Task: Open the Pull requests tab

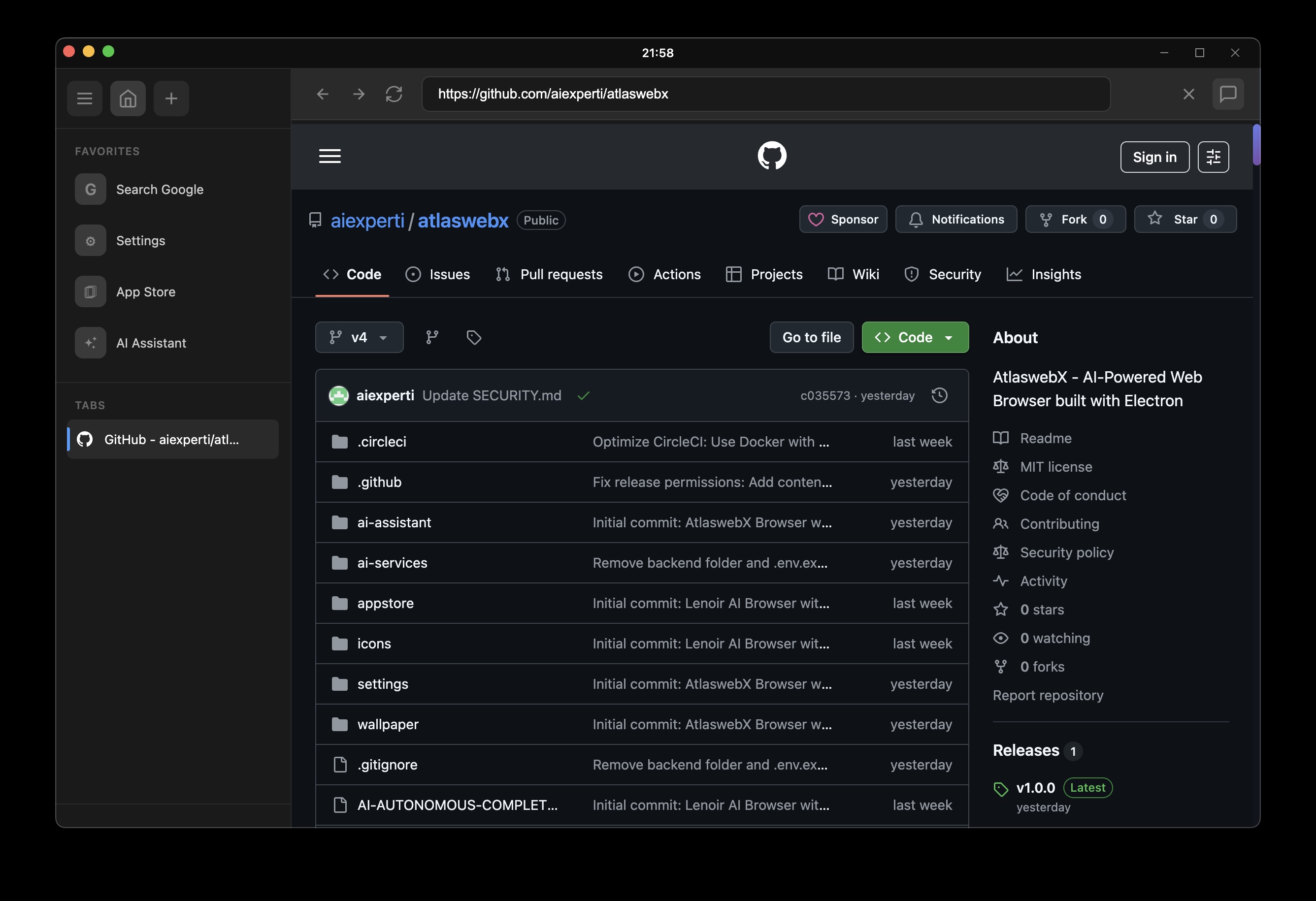Action: click(549, 275)
